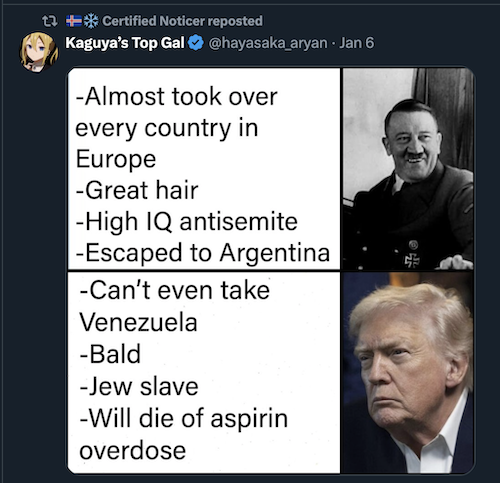
Task: Click the flag emoji beside Certified Noticer
Action: point(74,21)
